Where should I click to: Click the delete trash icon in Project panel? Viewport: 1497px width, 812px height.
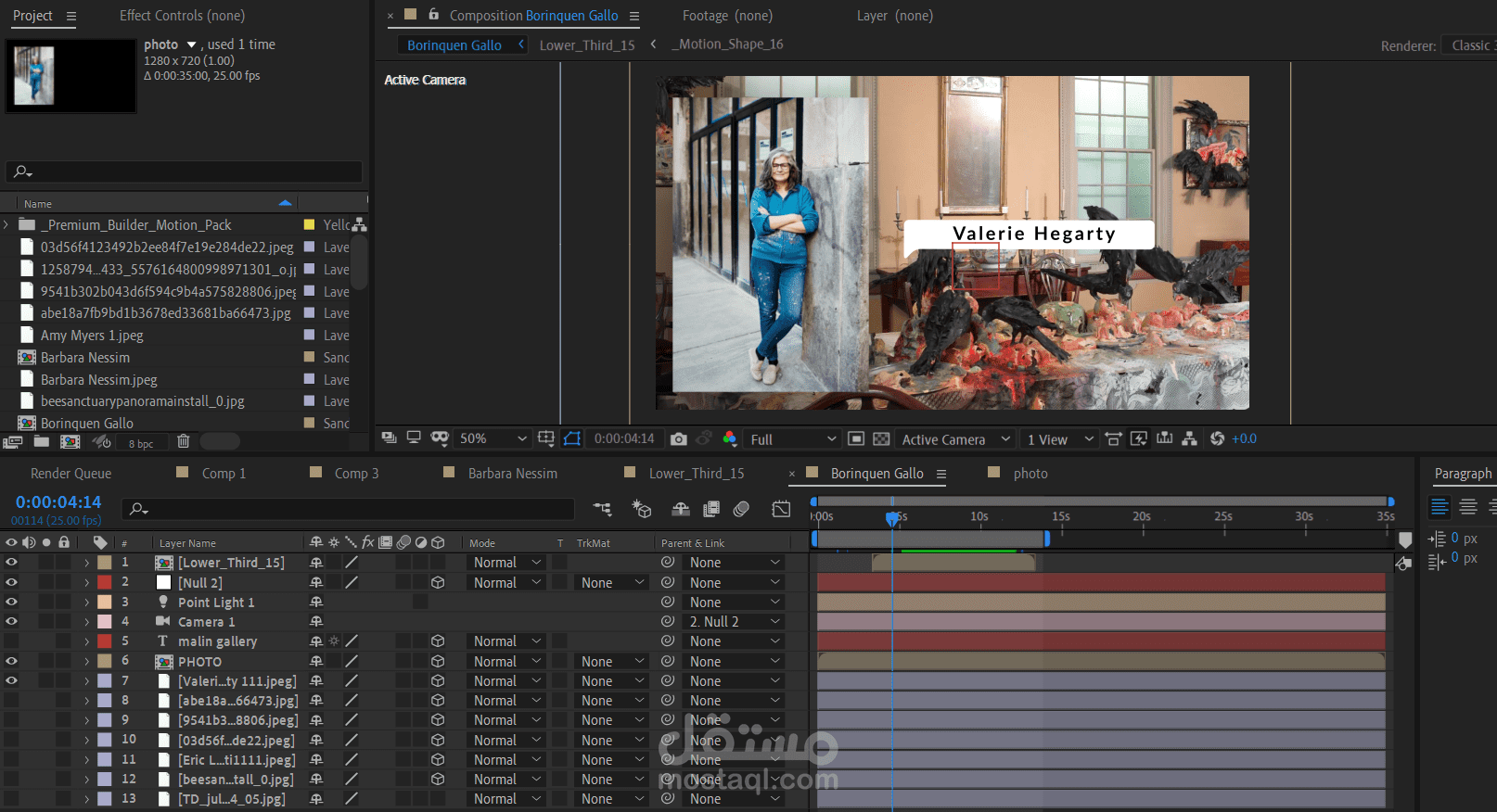tap(183, 442)
